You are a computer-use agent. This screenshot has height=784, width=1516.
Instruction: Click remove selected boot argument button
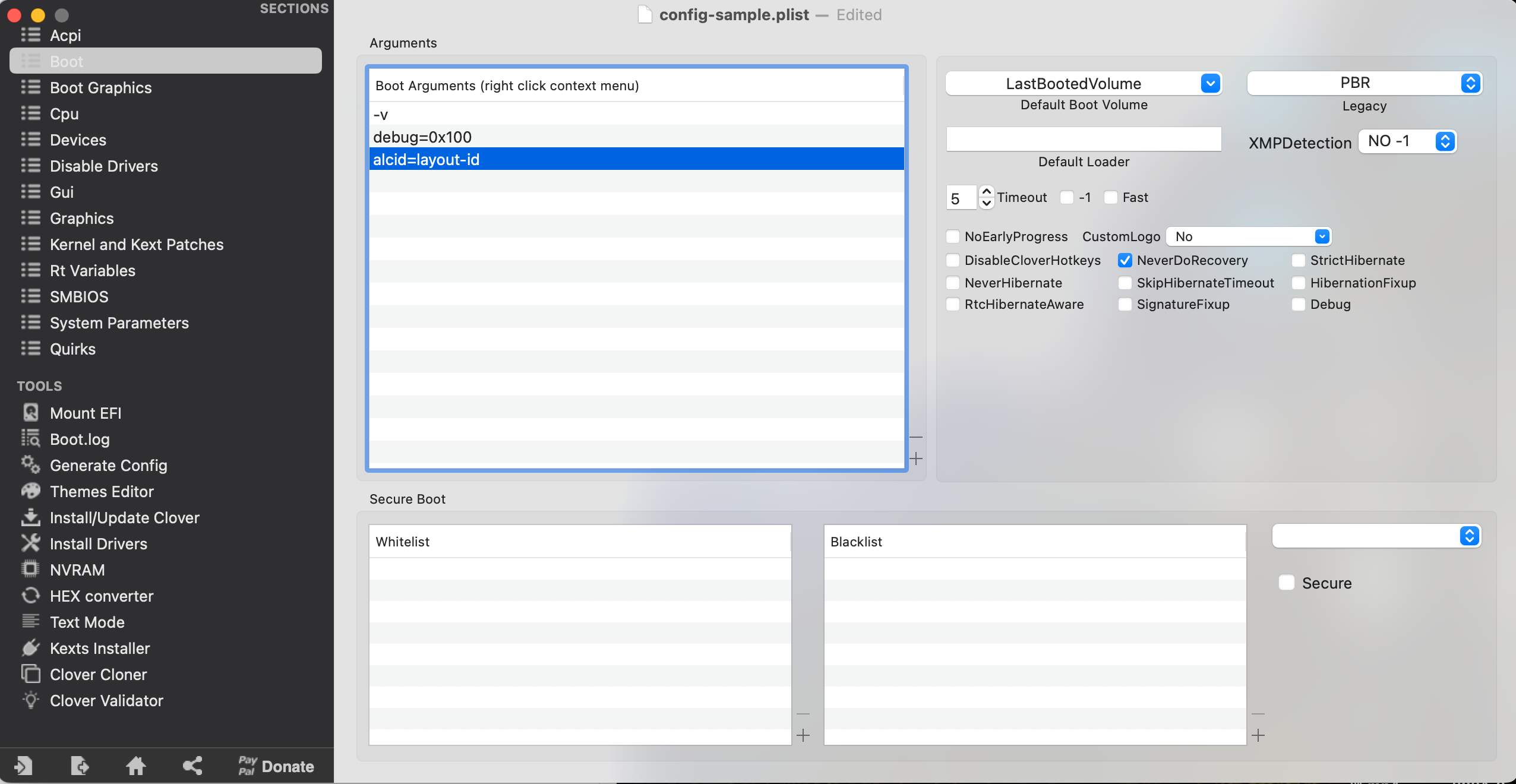(917, 437)
